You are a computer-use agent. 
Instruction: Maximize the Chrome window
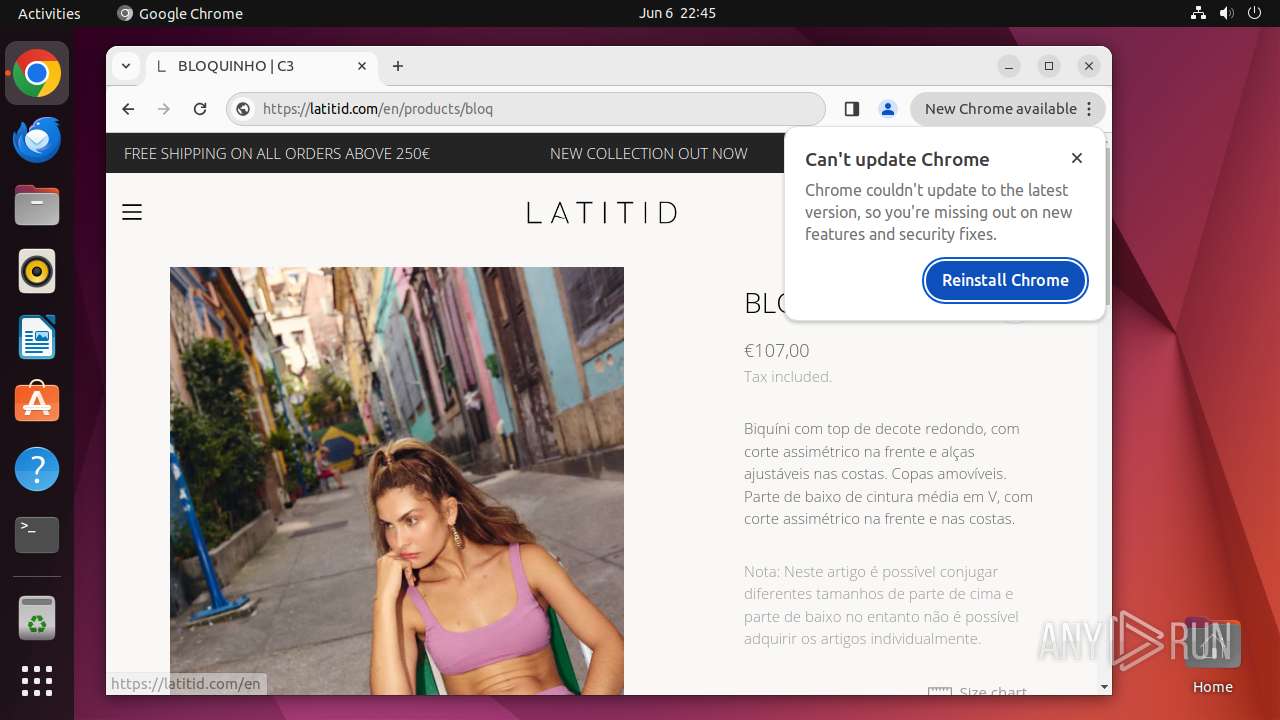pos(1049,66)
